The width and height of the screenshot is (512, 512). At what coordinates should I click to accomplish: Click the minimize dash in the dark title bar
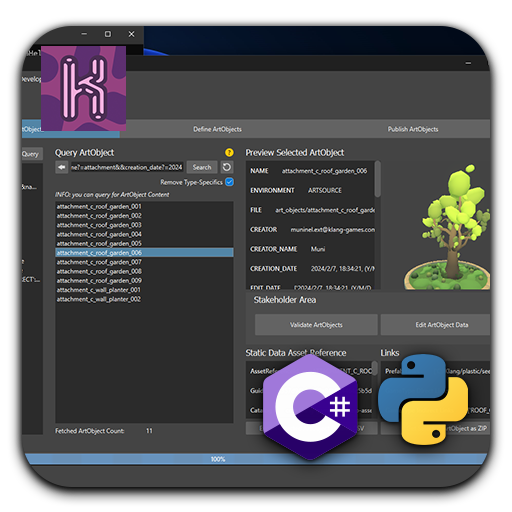tap(468, 63)
